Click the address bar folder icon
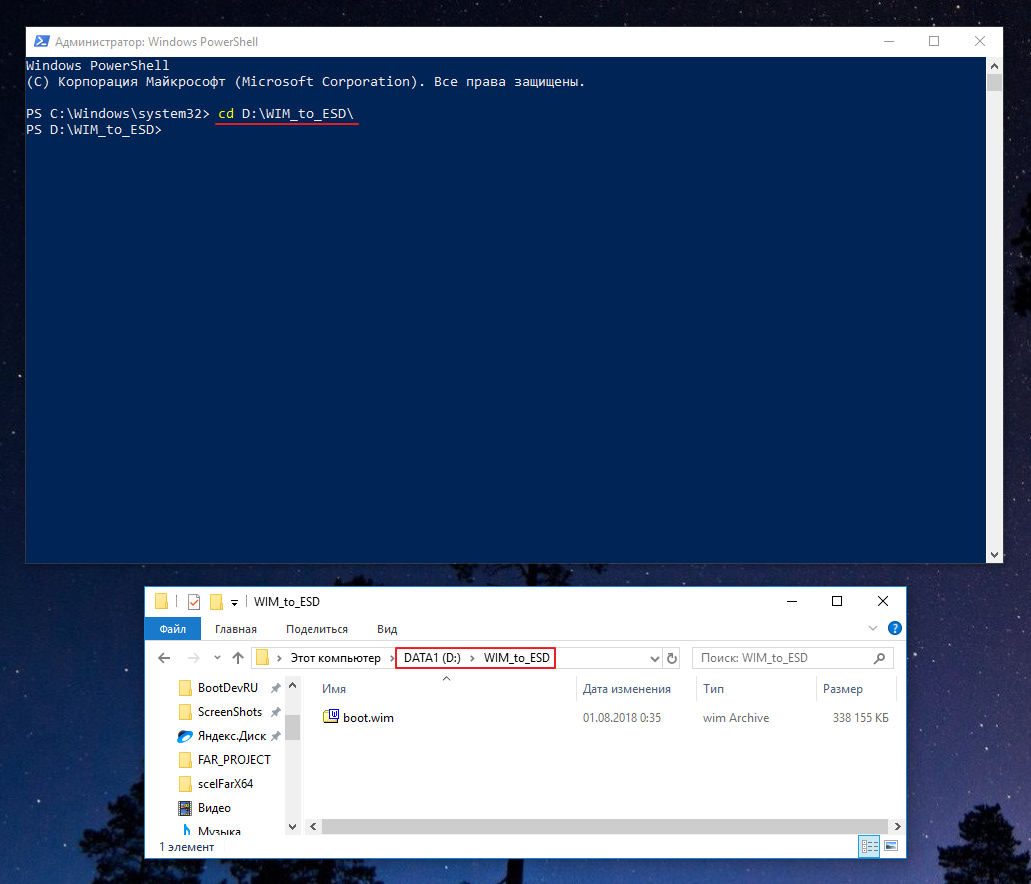Screen dimensions: 1031x884 coord(262,658)
